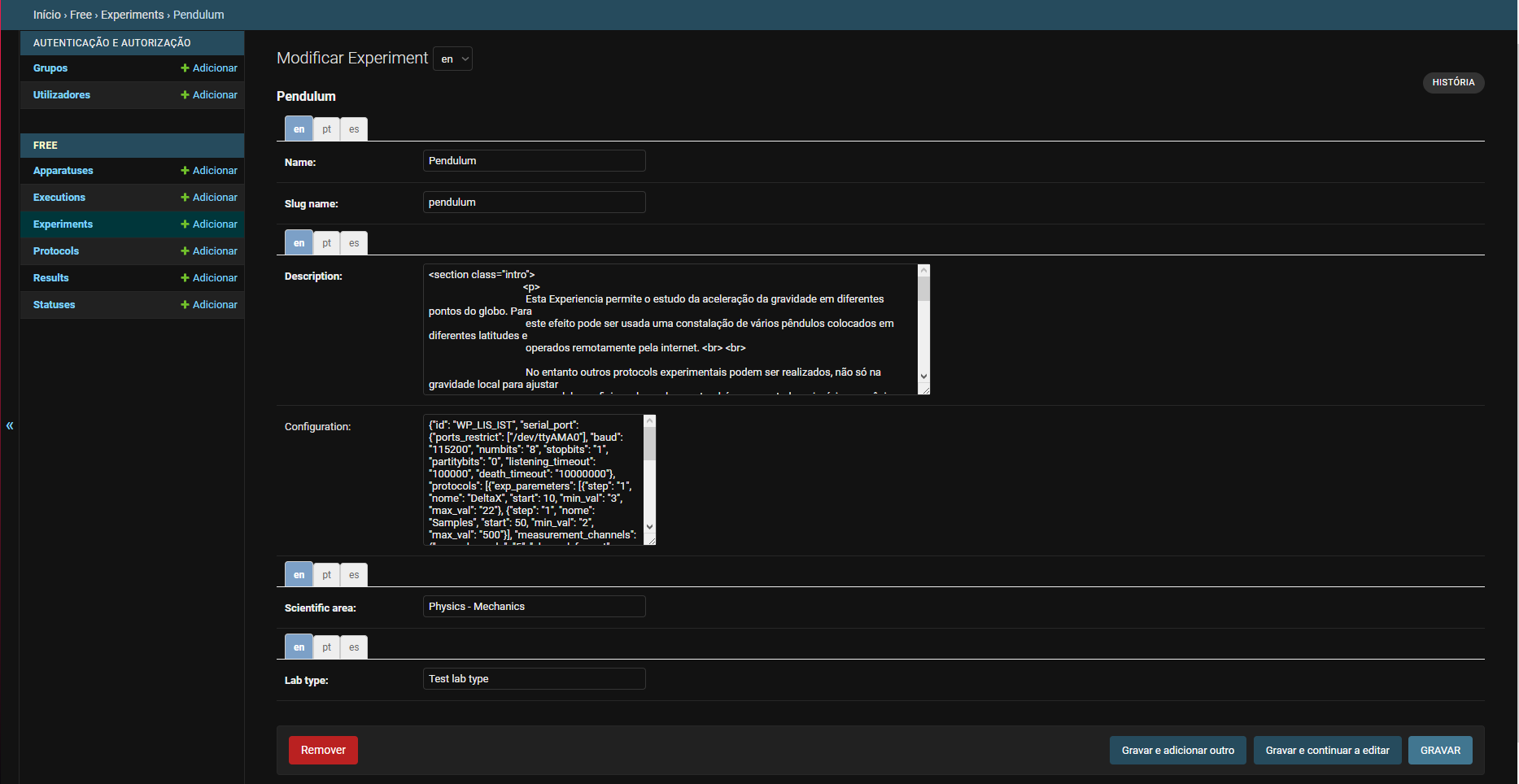
Task: Click Description scrollbar up arrow
Action: click(x=923, y=270)
